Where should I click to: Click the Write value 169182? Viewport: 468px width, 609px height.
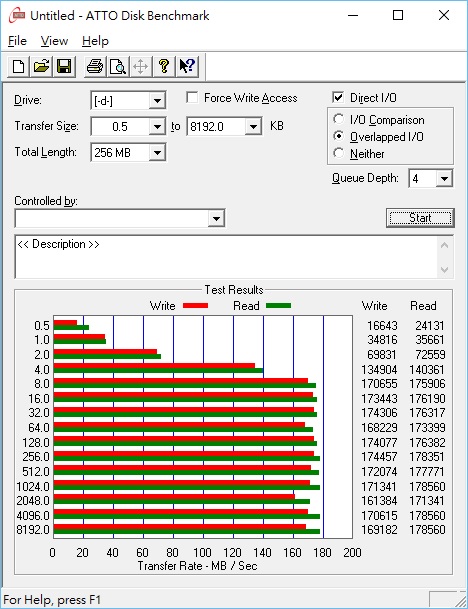coord(379,530)
